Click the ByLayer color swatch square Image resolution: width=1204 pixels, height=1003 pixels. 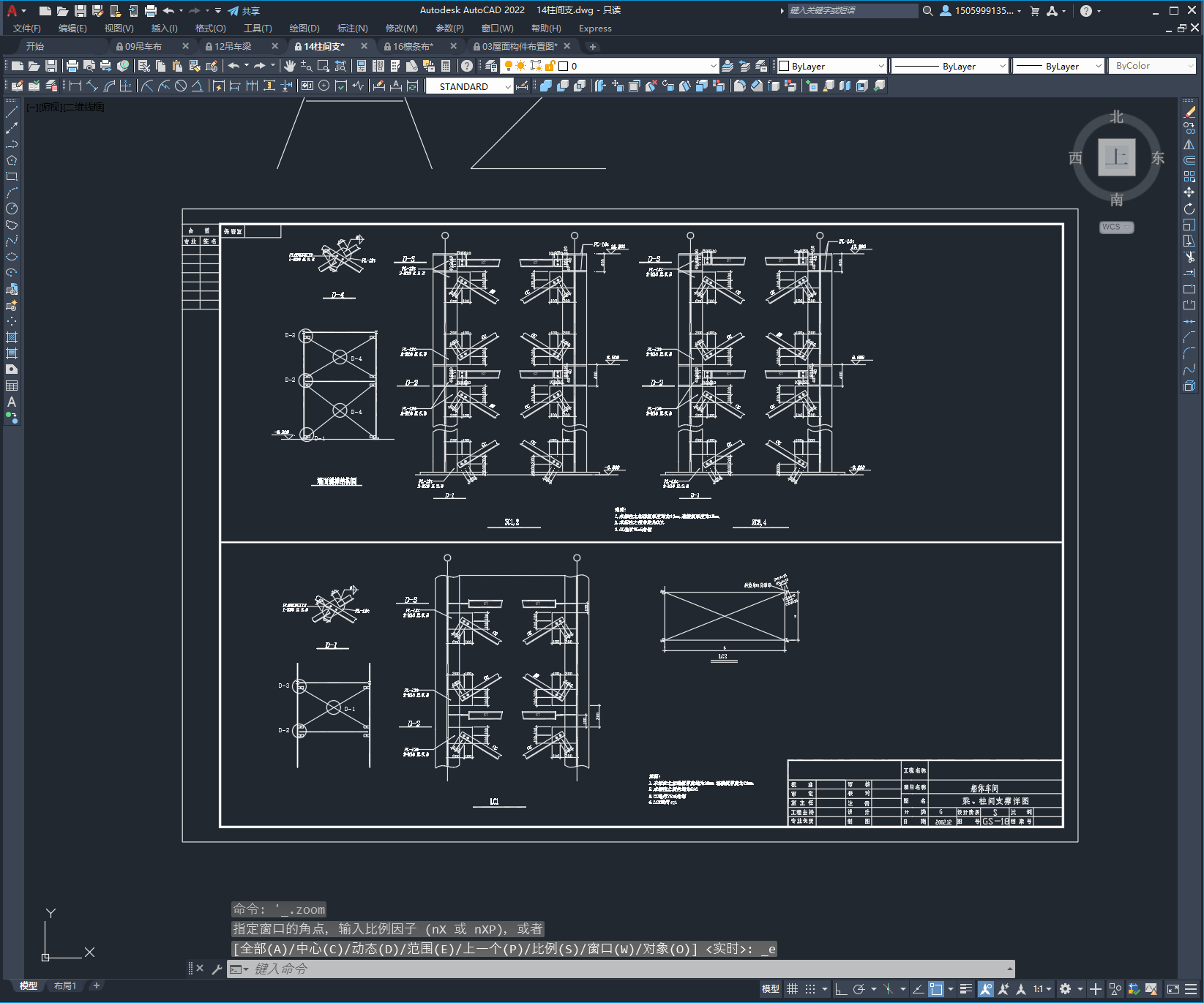(x=784, y=66)
